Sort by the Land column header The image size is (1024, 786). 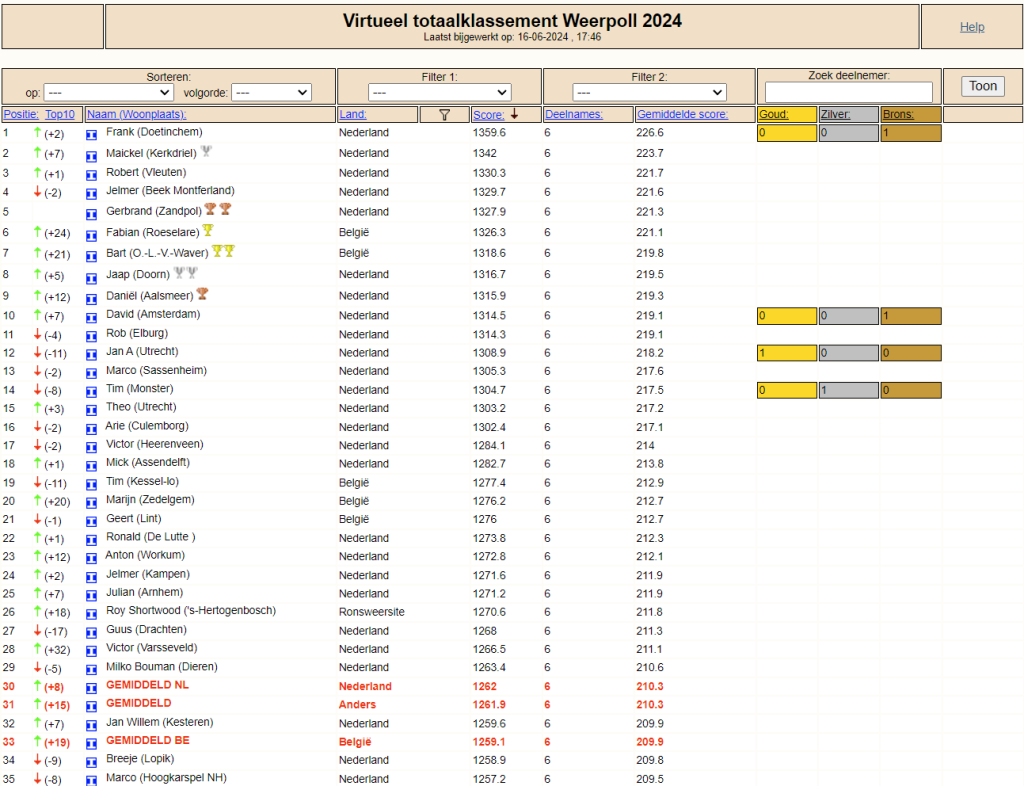coord(353,114)
